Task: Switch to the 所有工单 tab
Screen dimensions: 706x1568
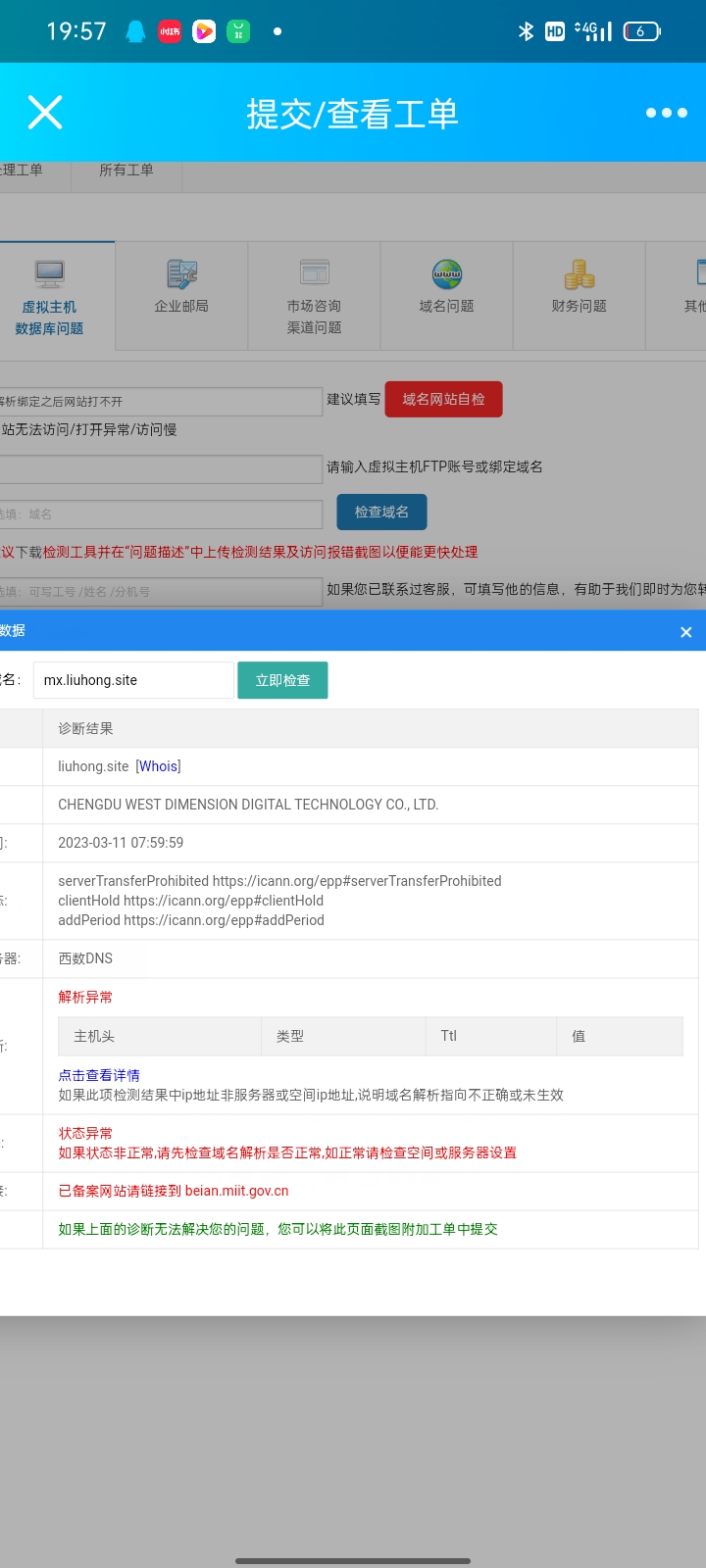Action: [126, 171]
